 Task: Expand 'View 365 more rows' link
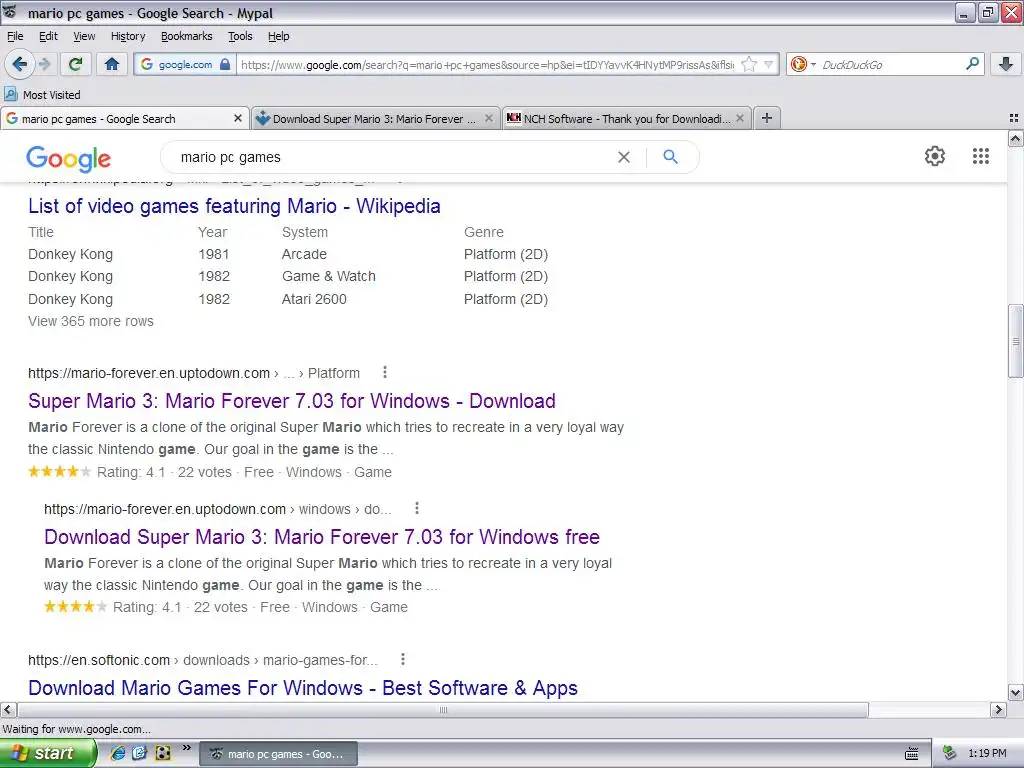click(x=91, y=321)
